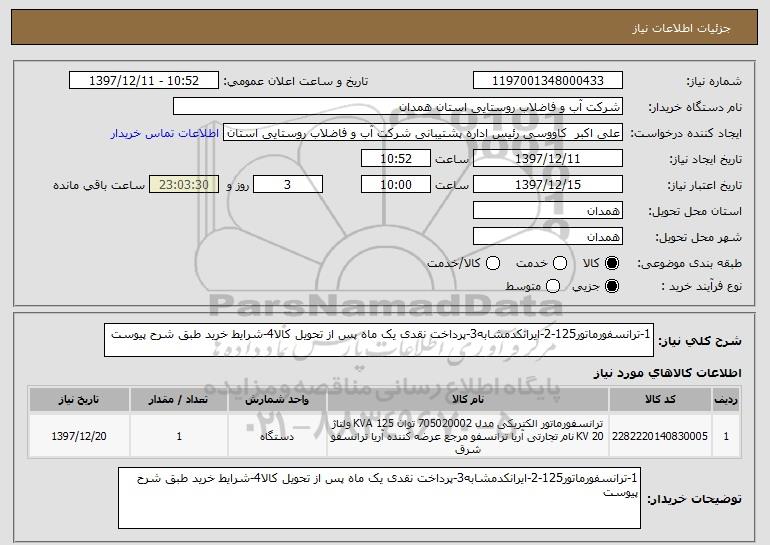Select the خدمت radio button
770x545 pixels.
click(x=560, y=263)
